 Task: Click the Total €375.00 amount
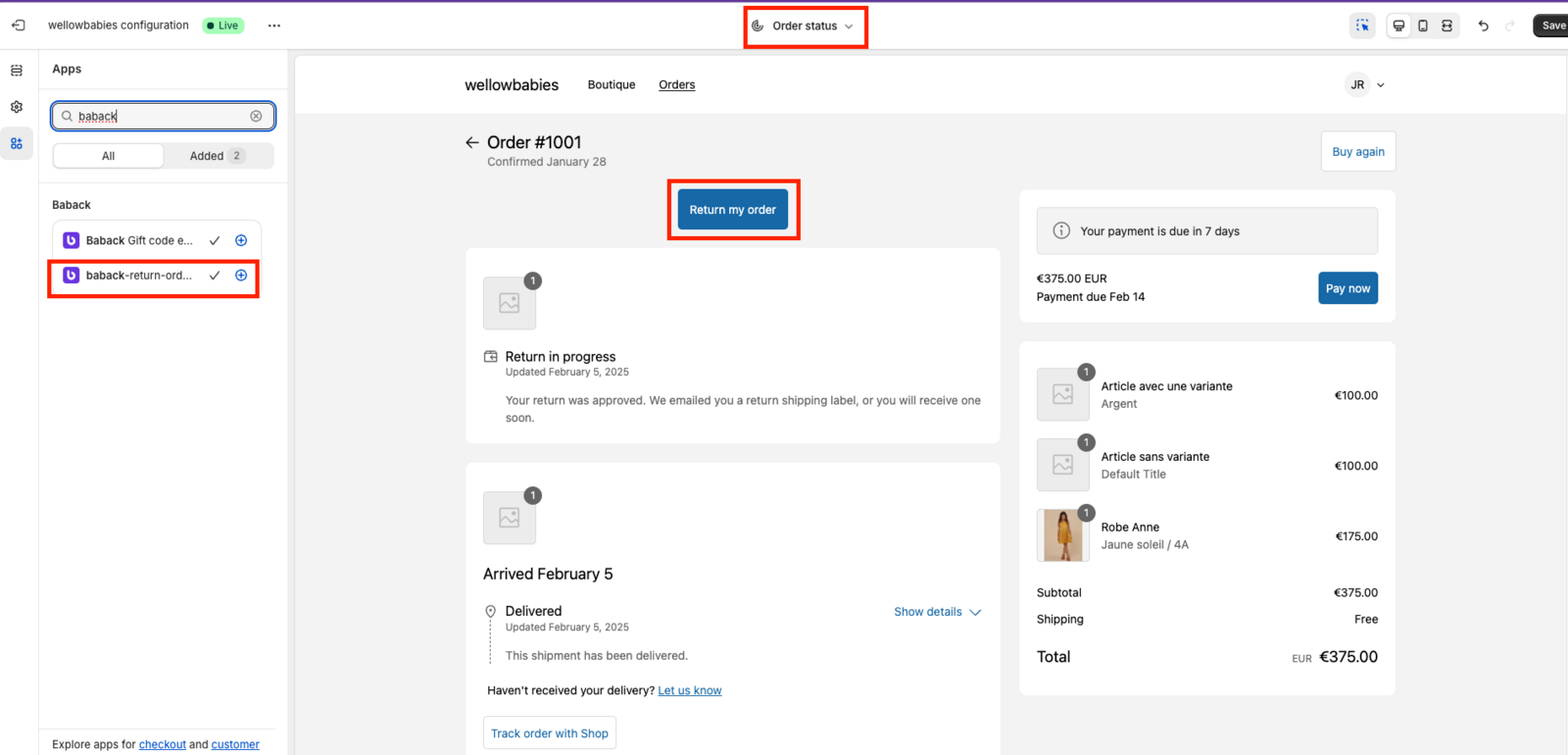pos(1348,657)
